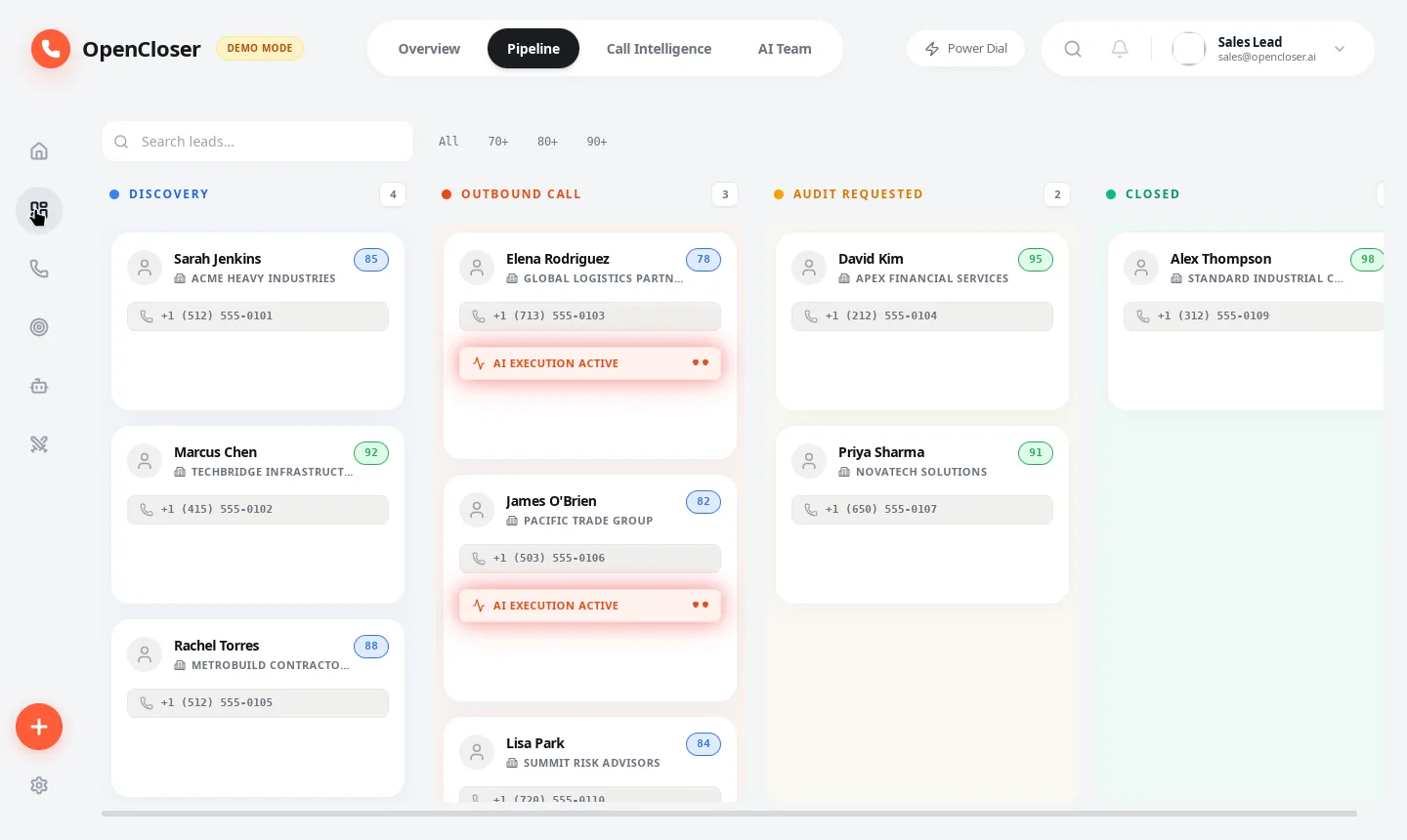1407x840 pixels.
Task: Open the target icon in sidebar
Action: (x=39, y=327)
